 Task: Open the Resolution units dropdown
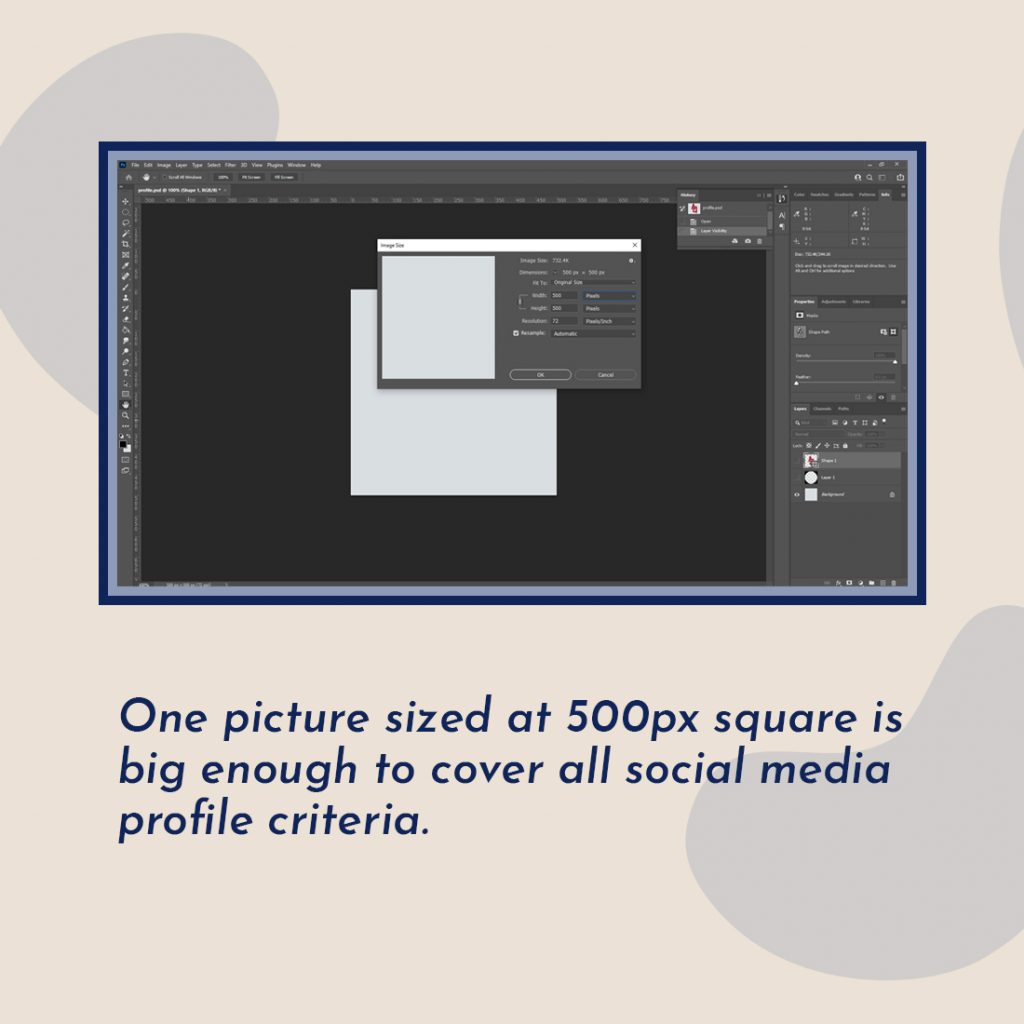[609, 321]
